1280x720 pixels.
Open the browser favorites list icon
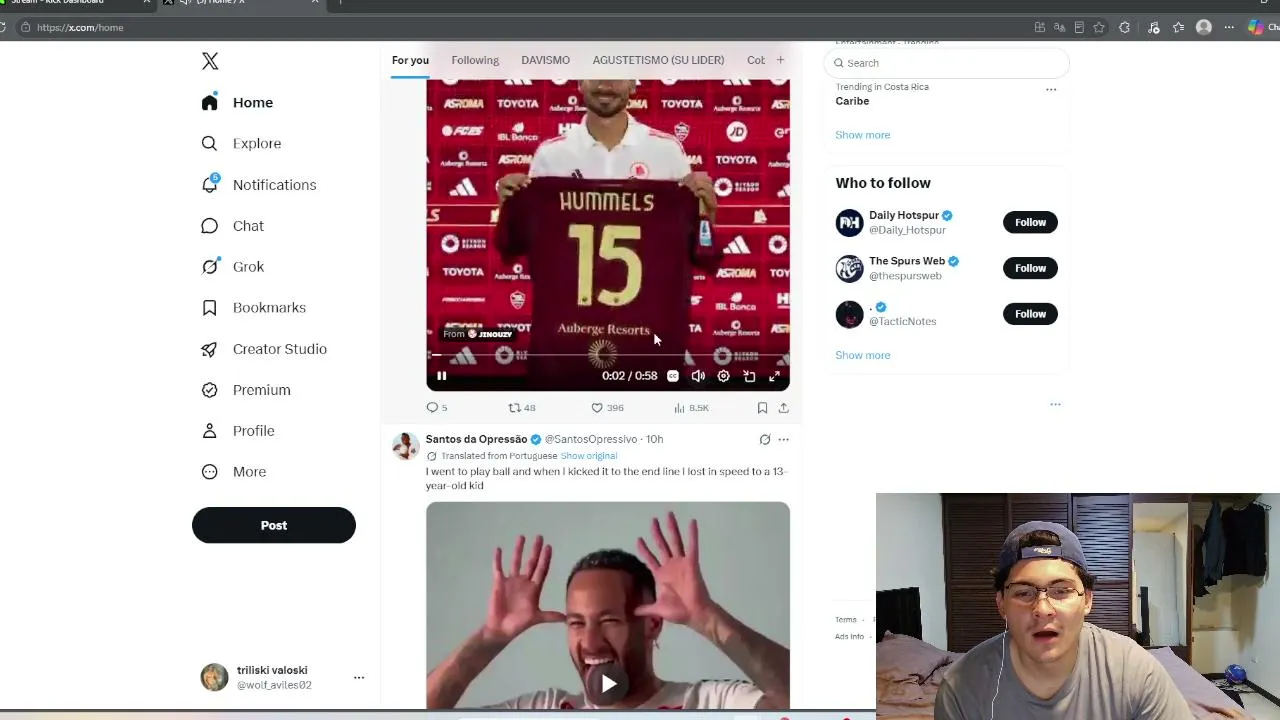coord(1178,27)
